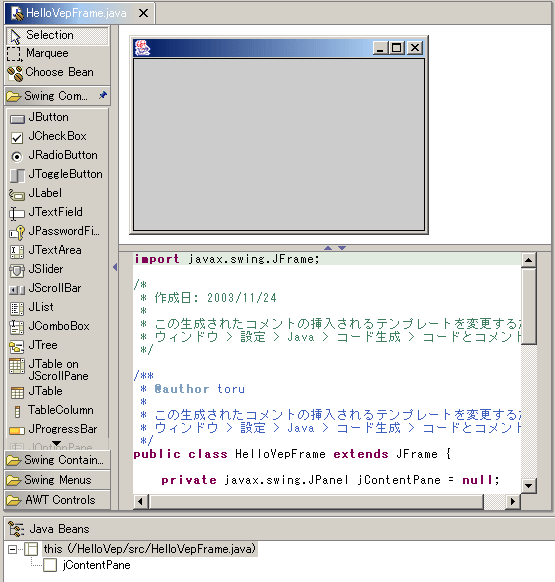This screenshot has width=555, height=582.
Task: Expand the Swing Containers palette drawer
Action: click(58, 460)
